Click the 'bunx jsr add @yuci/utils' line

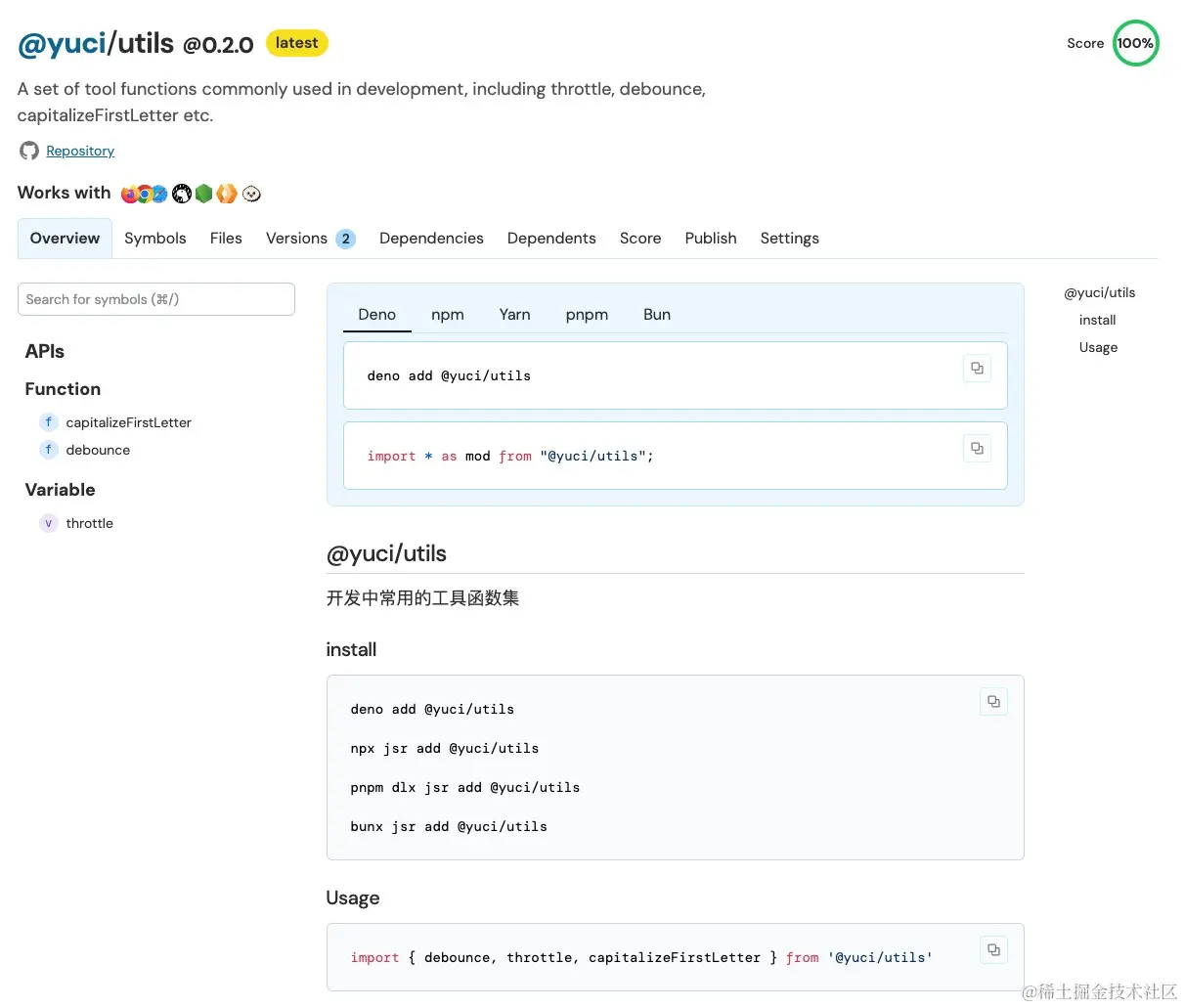click(x=449, y=827)
